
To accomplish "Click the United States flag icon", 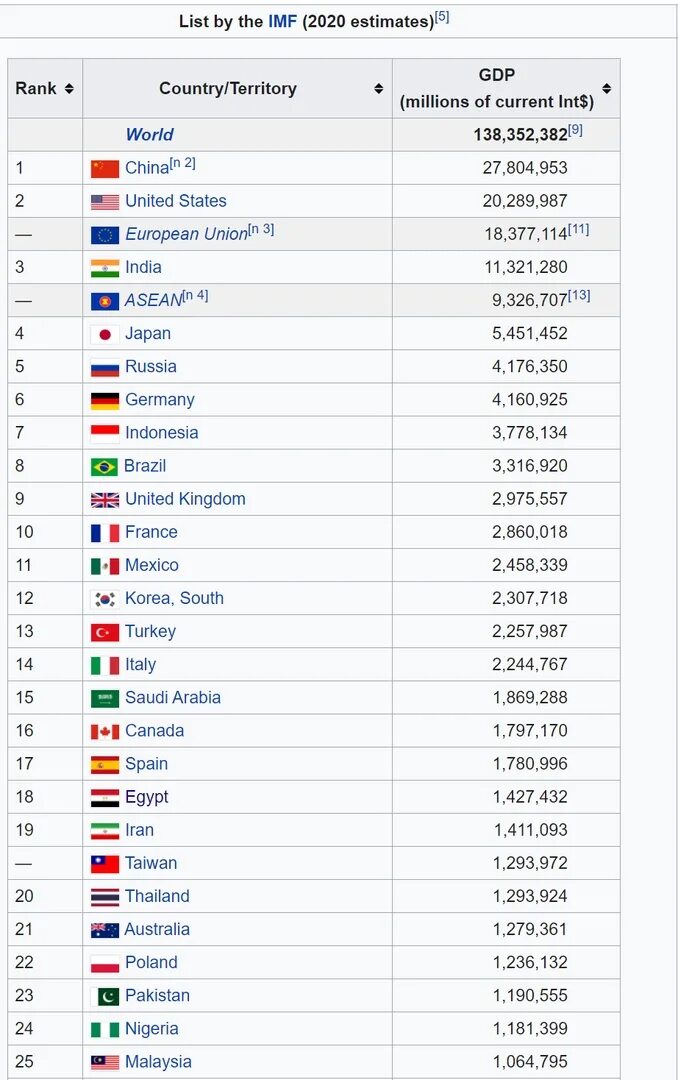I will [x=105, y=202].
